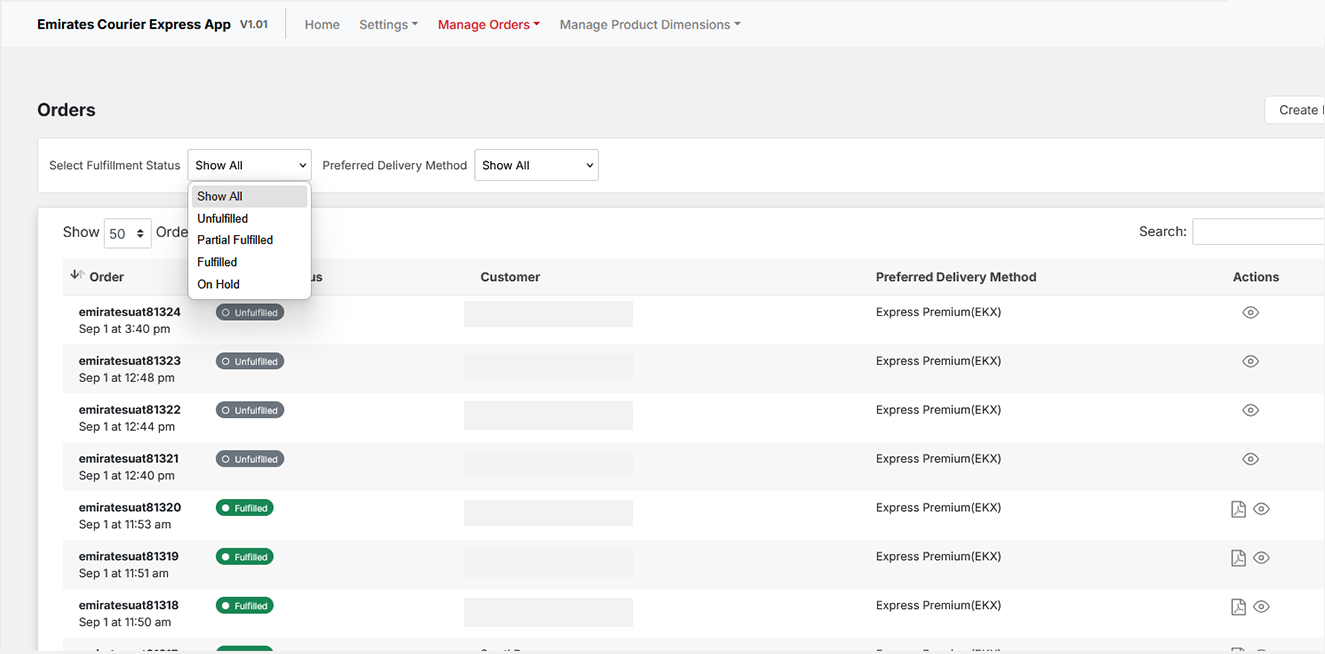View order emiratesuat81318 via eye icon
Screen dimensions: 1325x654
click(1261, 607)
